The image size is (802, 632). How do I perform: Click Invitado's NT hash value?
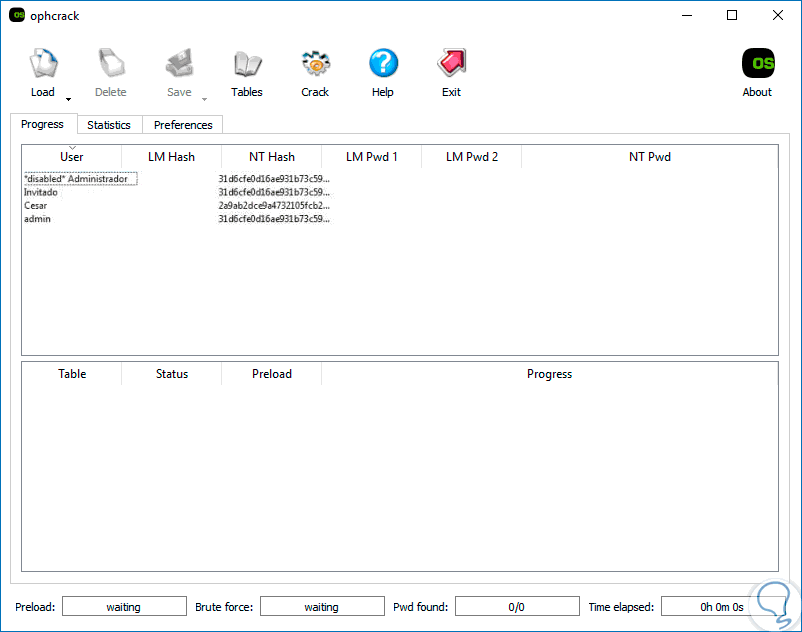[274, 192]
